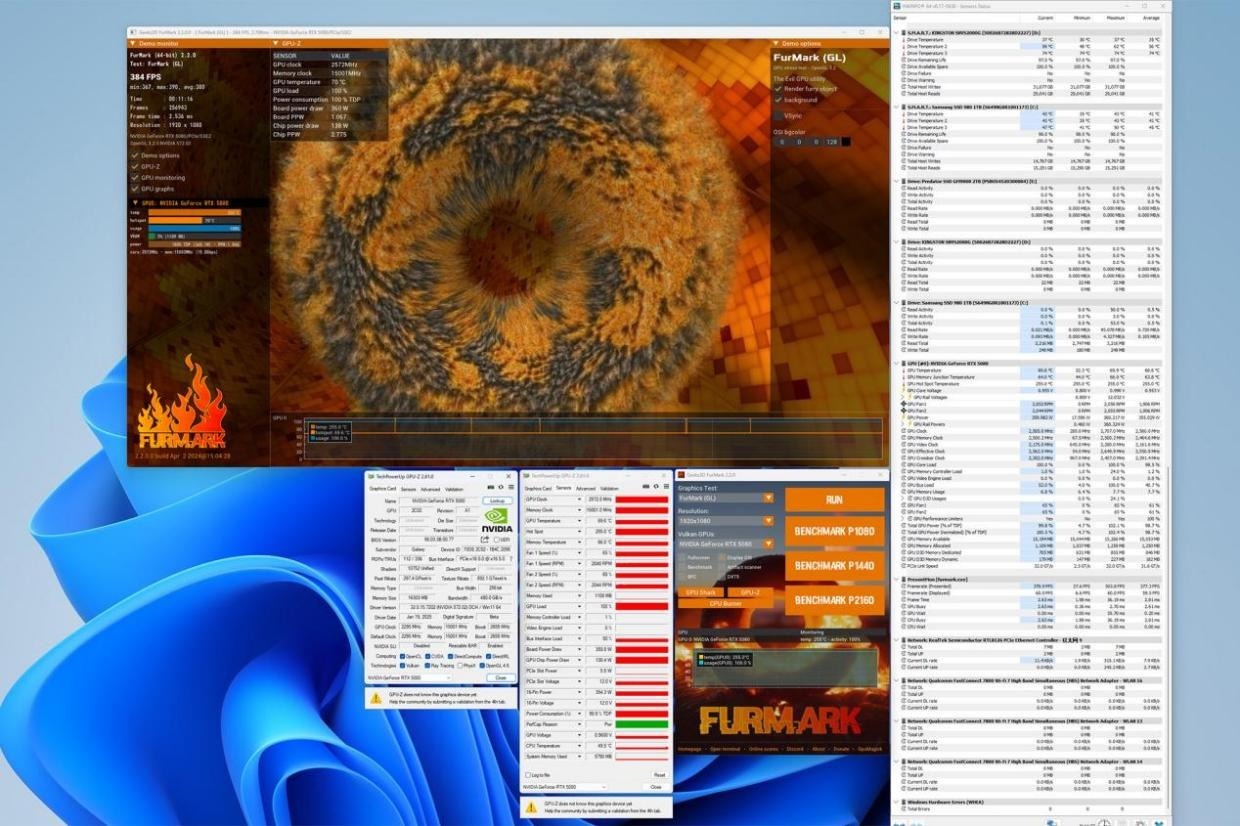Open the hamburger menu in the GPU-Z Graphics Card window
1240x826 pixels.
509,488
